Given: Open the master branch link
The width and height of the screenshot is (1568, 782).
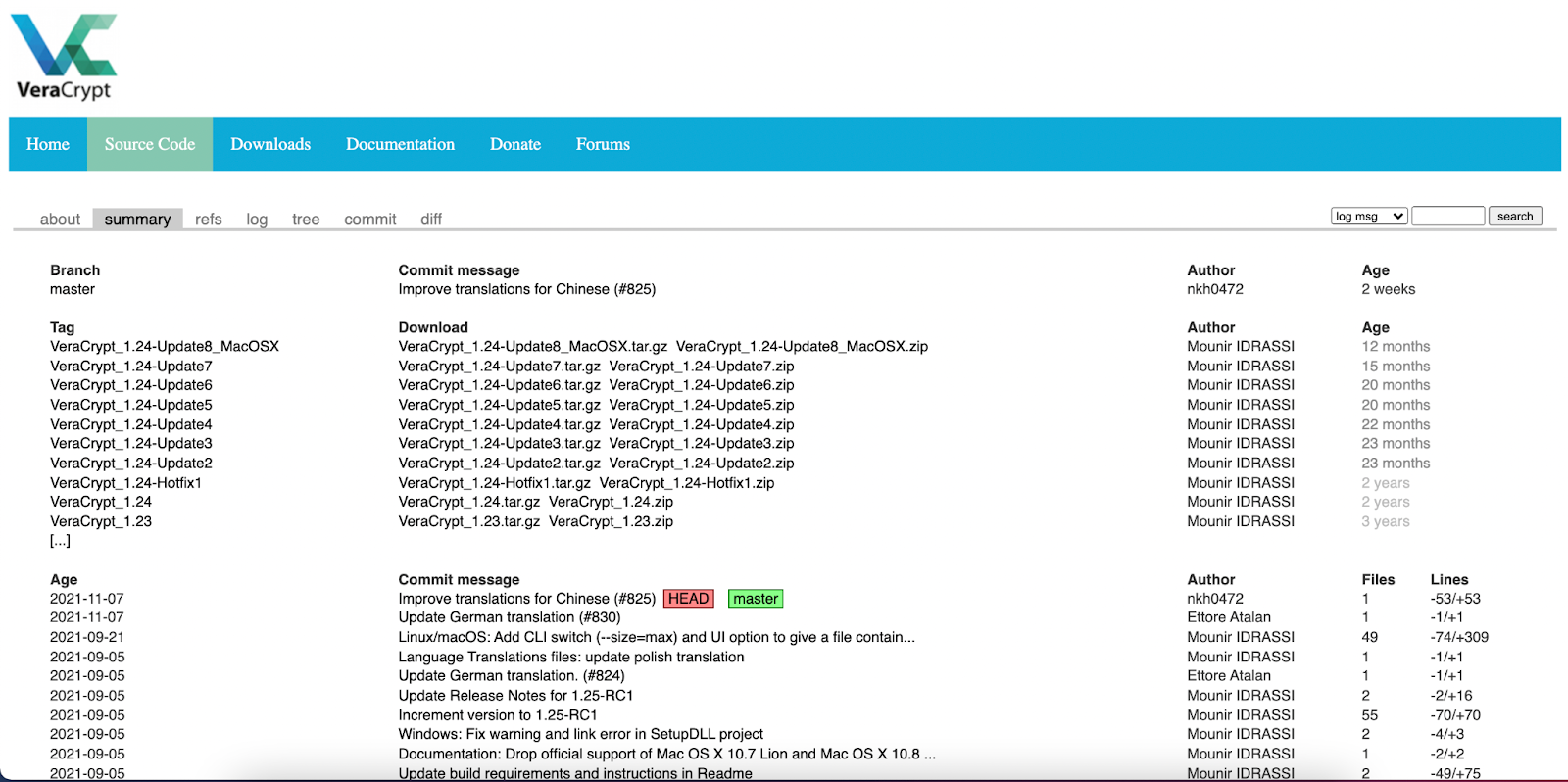Looking at the screenshot, I should [x=73, y=289].
